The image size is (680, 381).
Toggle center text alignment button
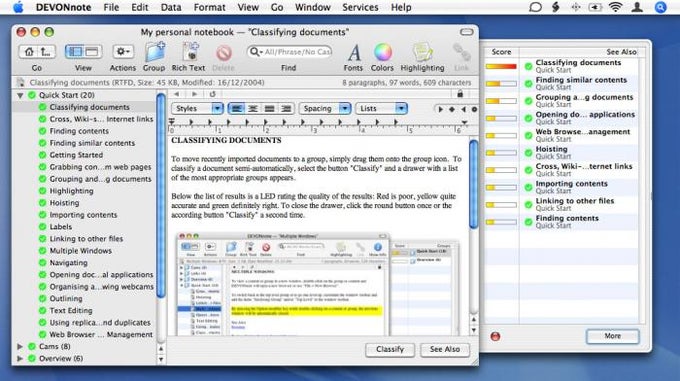pos(253,108)
